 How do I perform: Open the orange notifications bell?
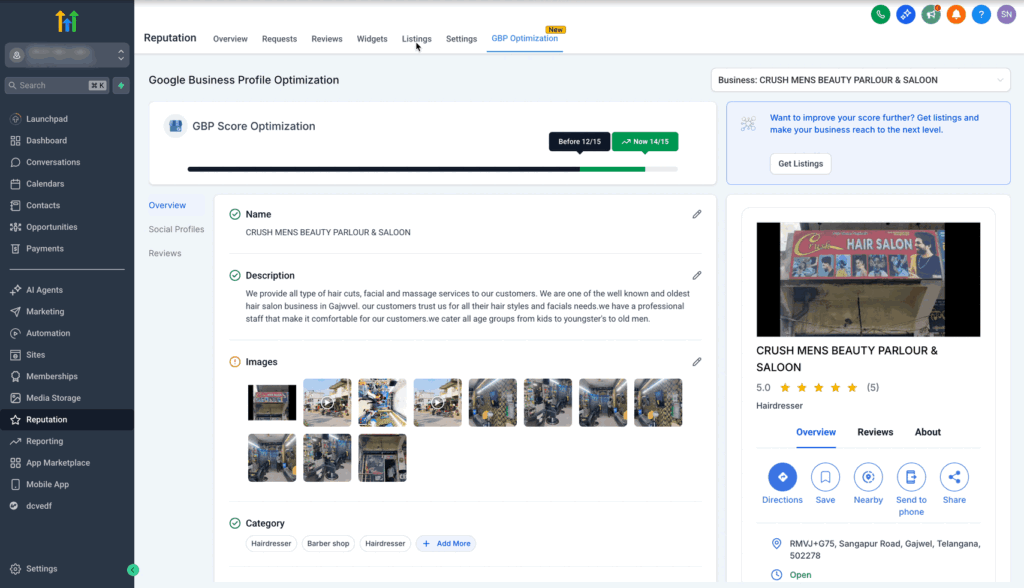click(x=956, y=14)
